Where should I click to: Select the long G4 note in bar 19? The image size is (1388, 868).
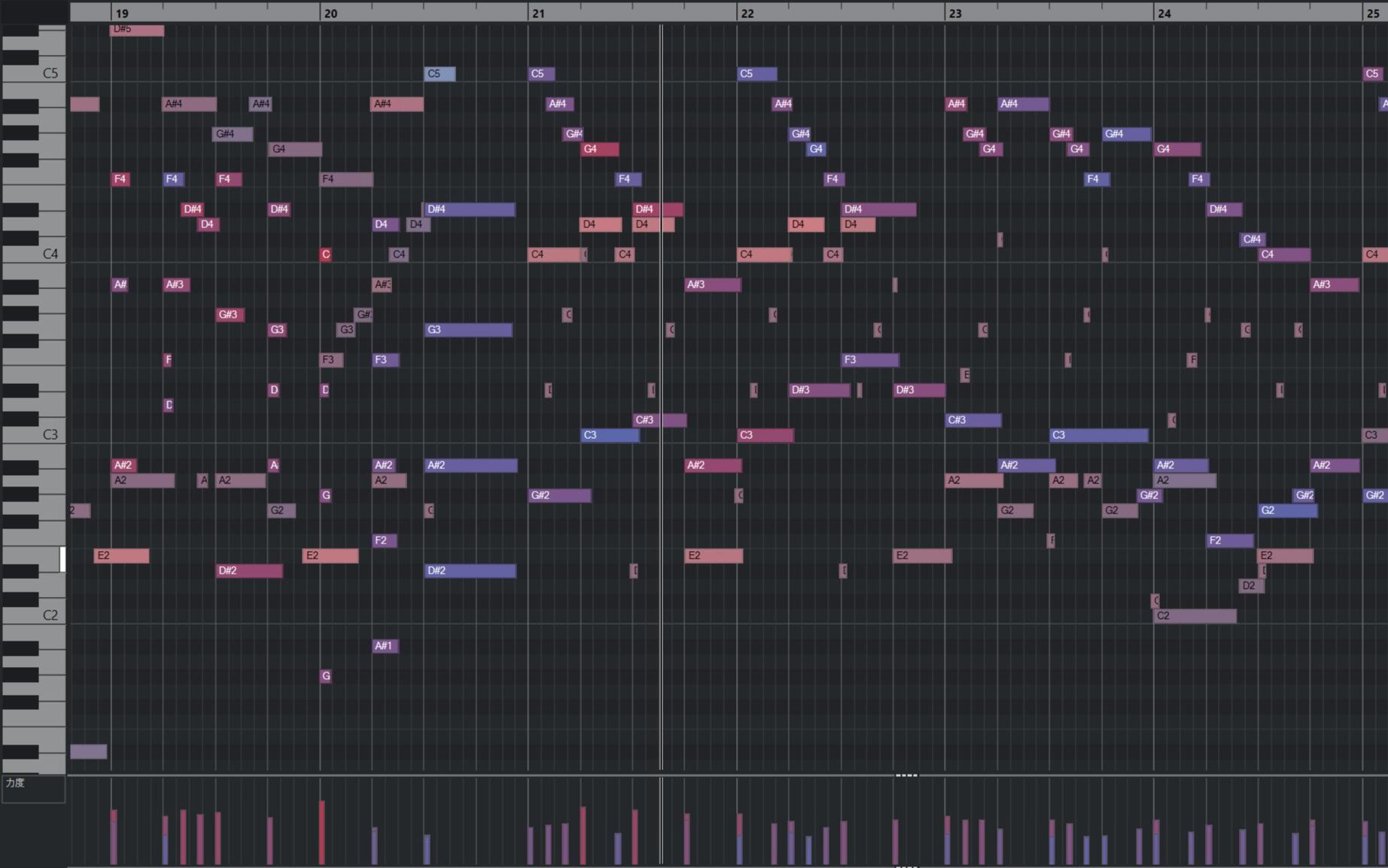[295, 149]
